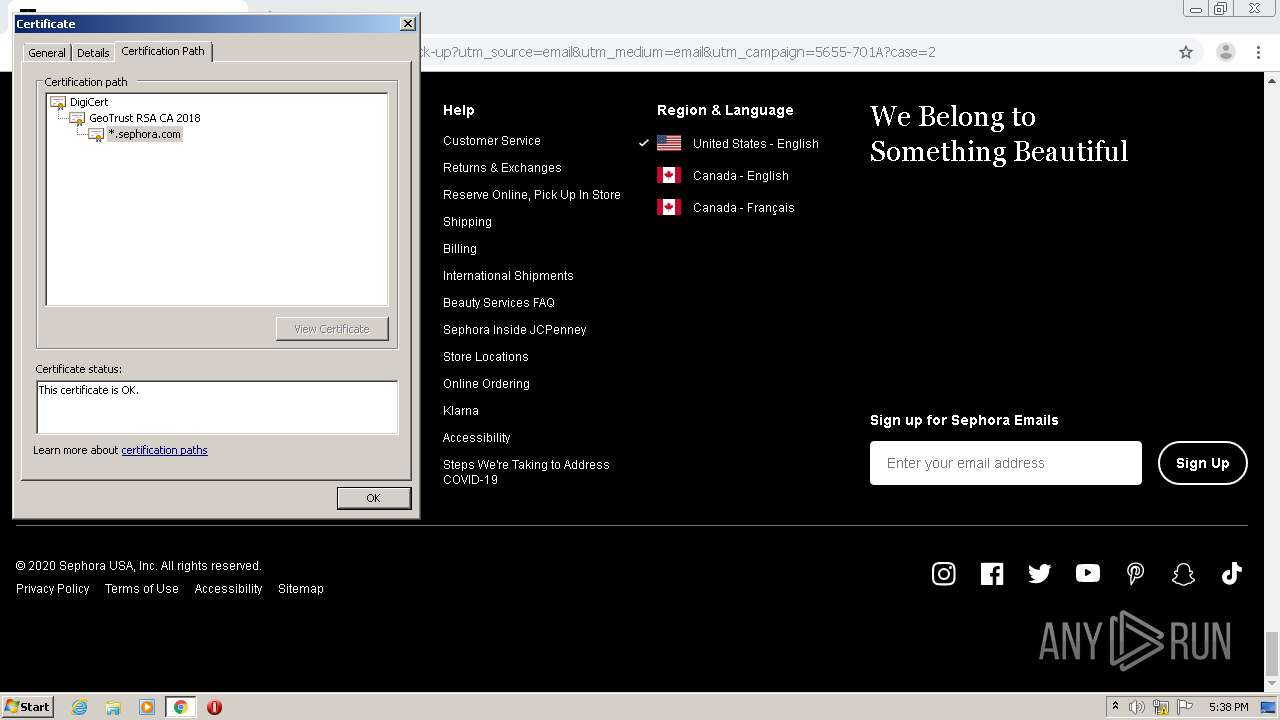Viewport: 1280px width, 720px height.
Task: Click the Certificate status text box
Action: pyautogui.click(x=217, y=407)
